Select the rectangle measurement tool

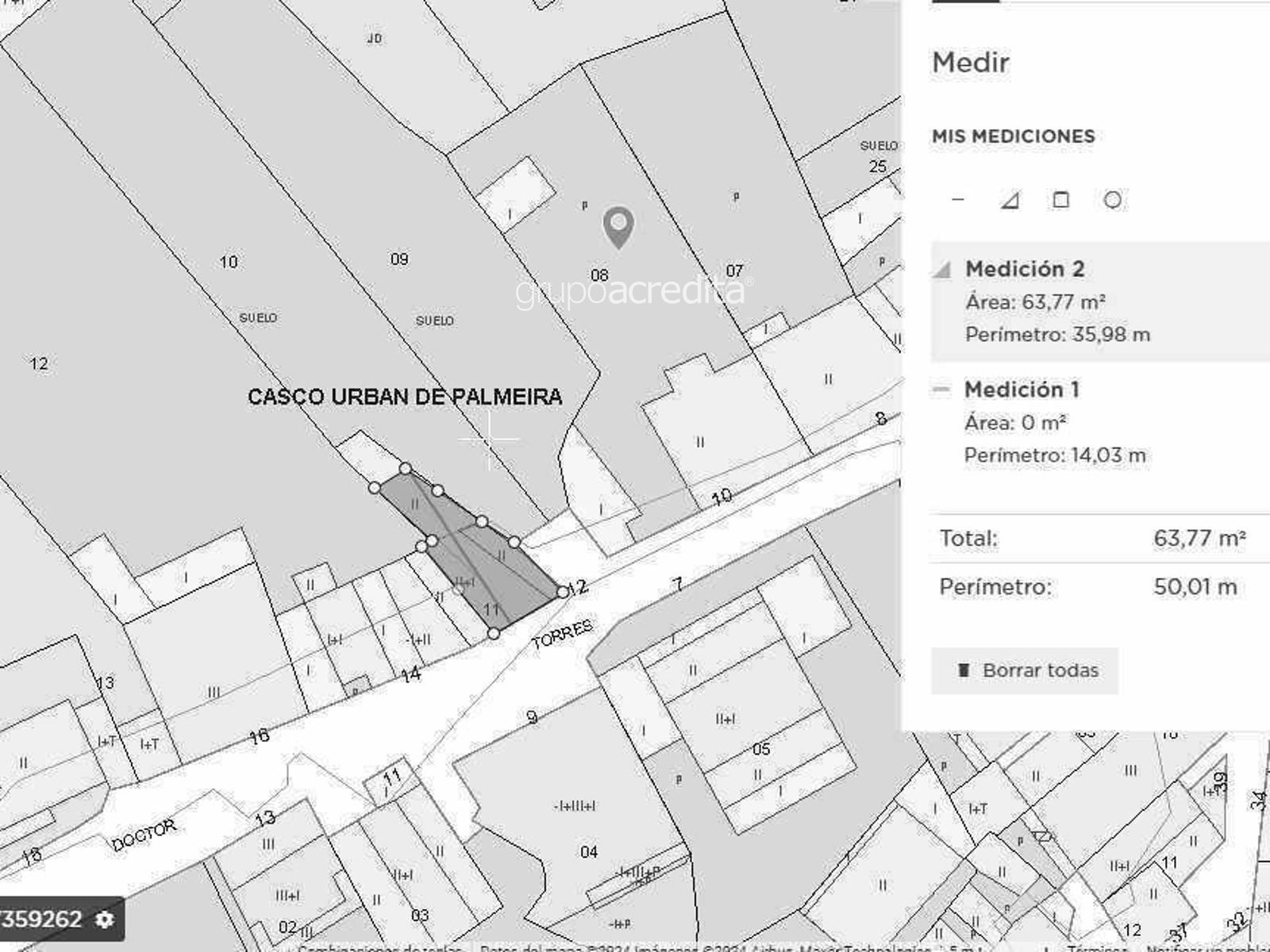1061,200
